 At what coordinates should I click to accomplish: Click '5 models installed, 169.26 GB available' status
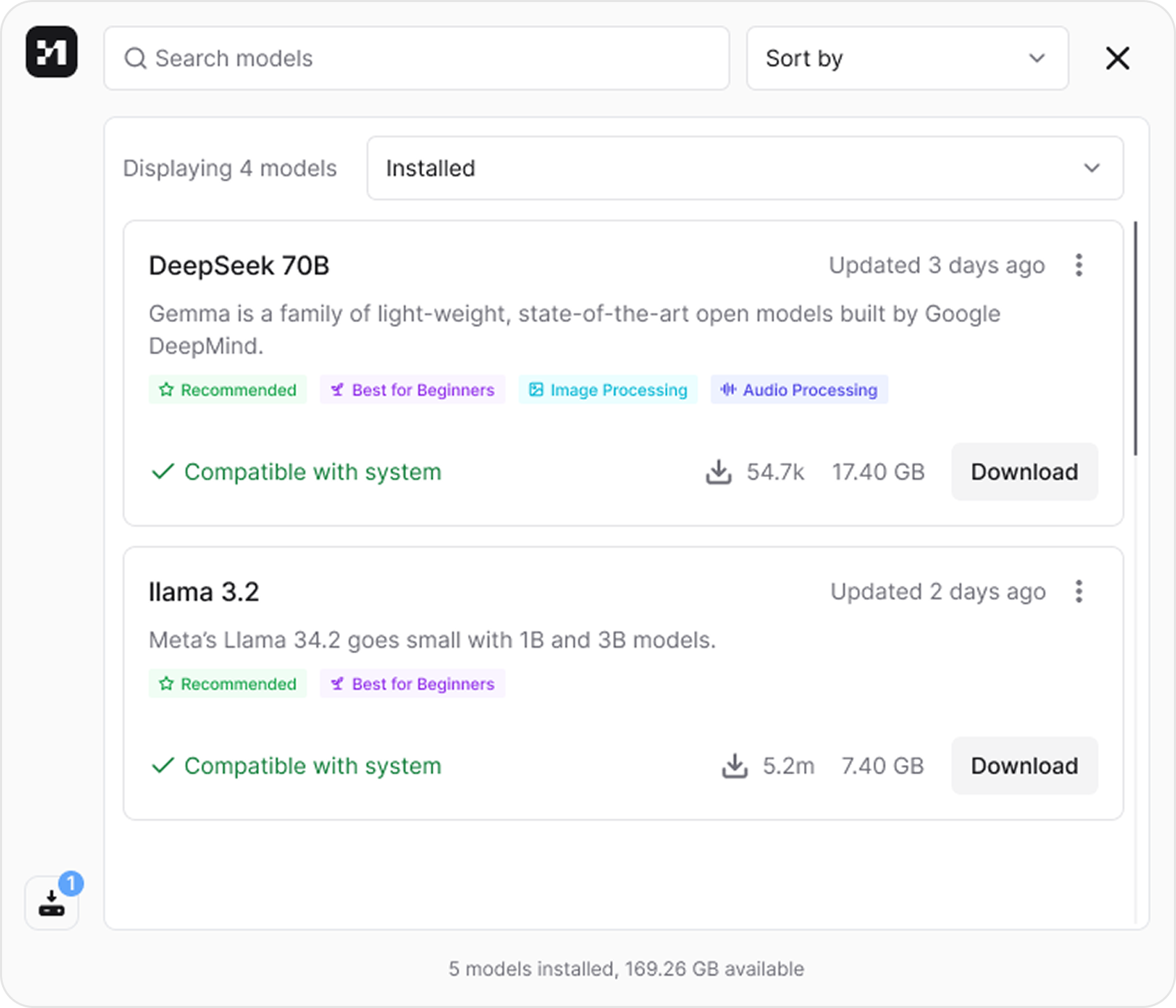coord(626,968)
